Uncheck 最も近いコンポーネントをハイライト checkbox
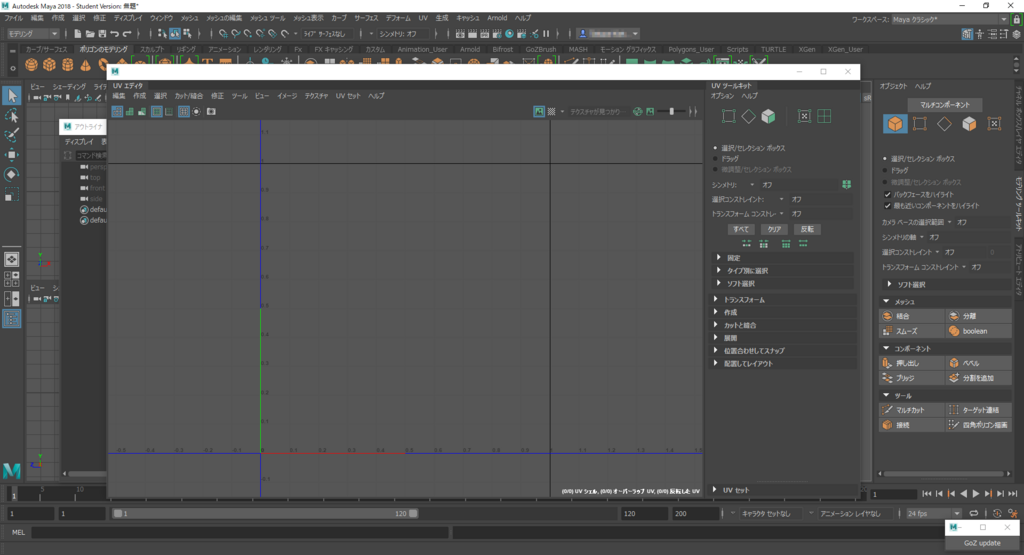Viewport: 1024px width, 555px height. (x=888, y=206)
